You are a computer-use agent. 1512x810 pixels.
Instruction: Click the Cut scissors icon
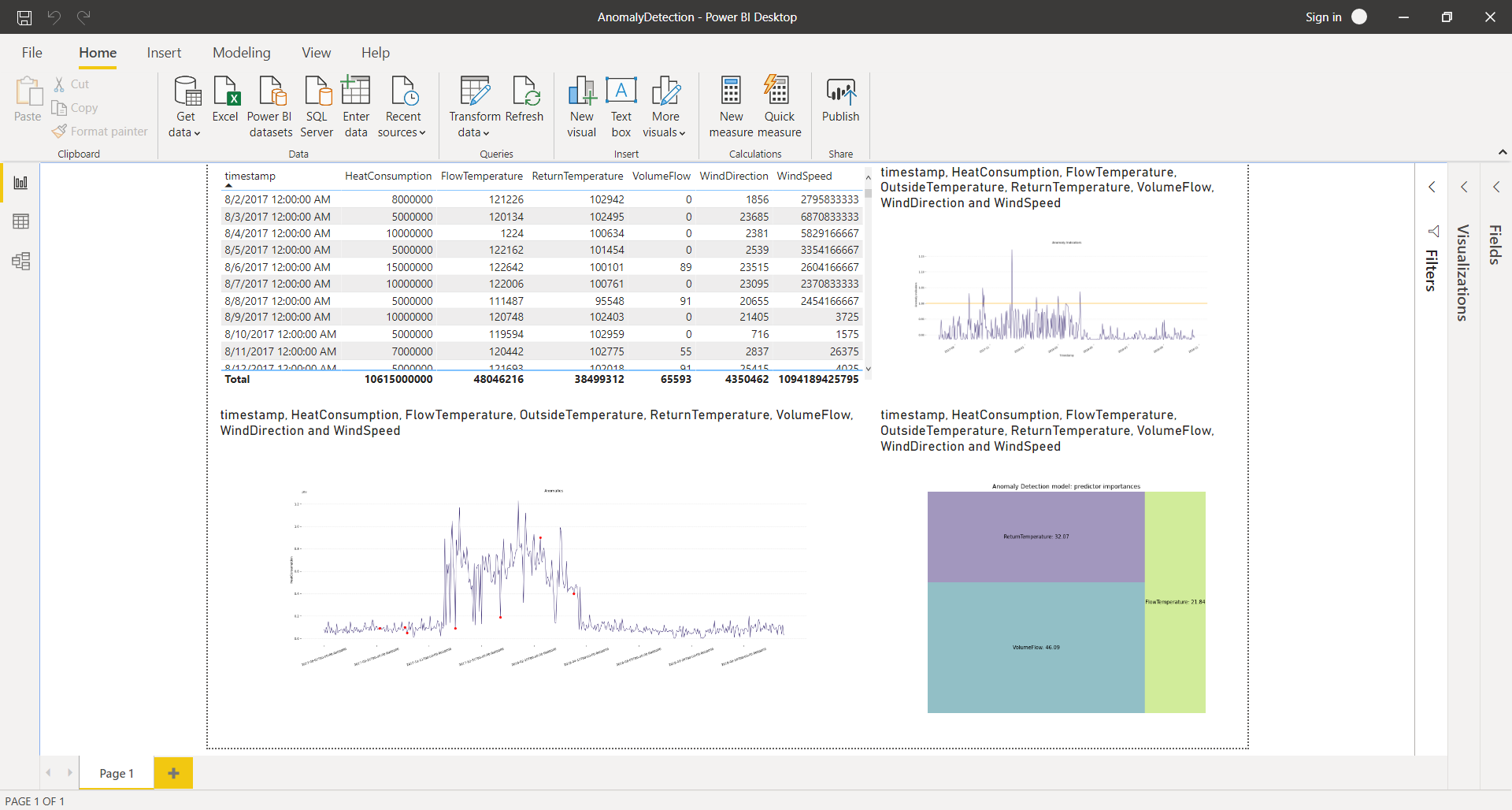[x=59, y=84]
